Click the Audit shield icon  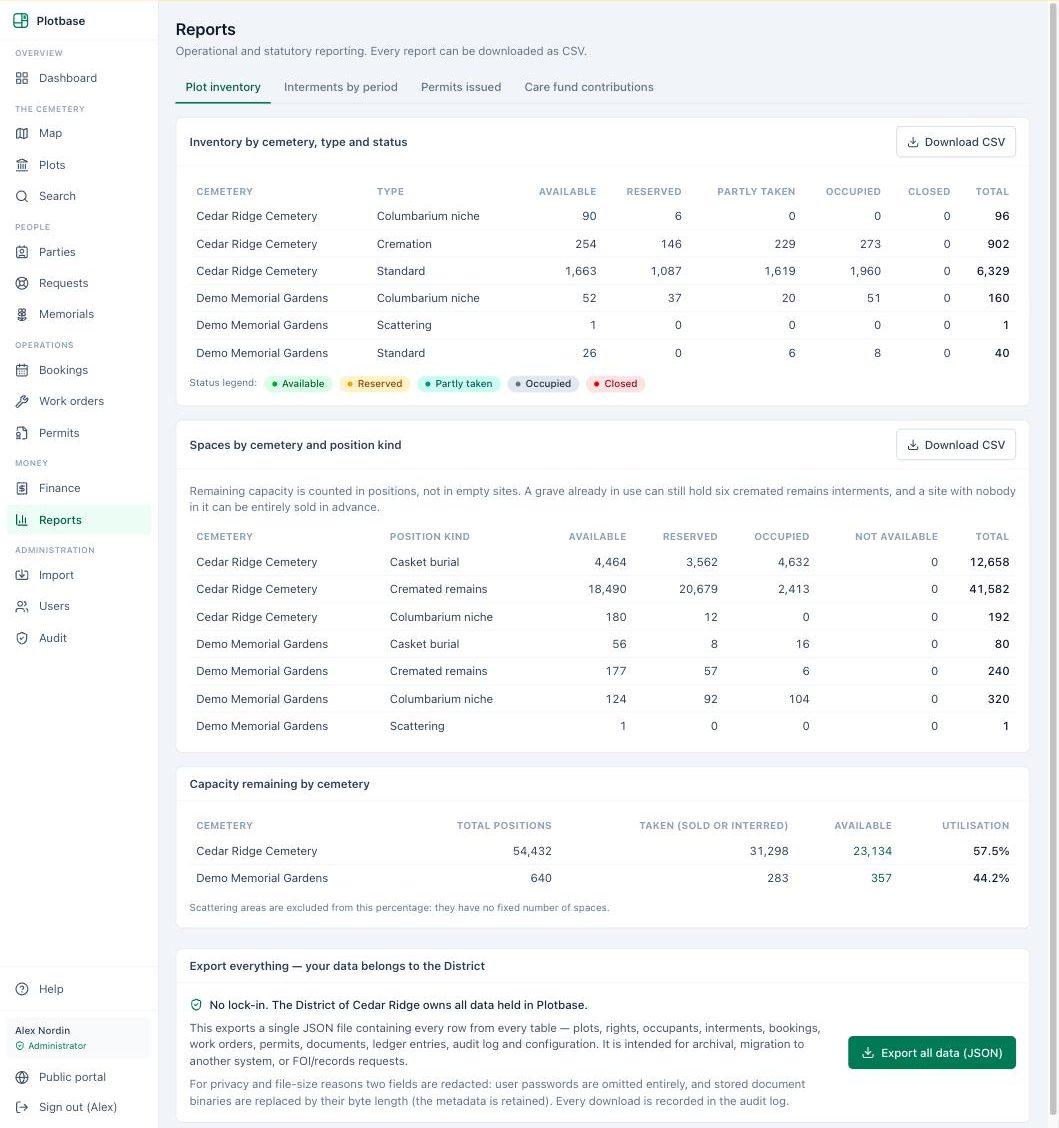[22, 637]
